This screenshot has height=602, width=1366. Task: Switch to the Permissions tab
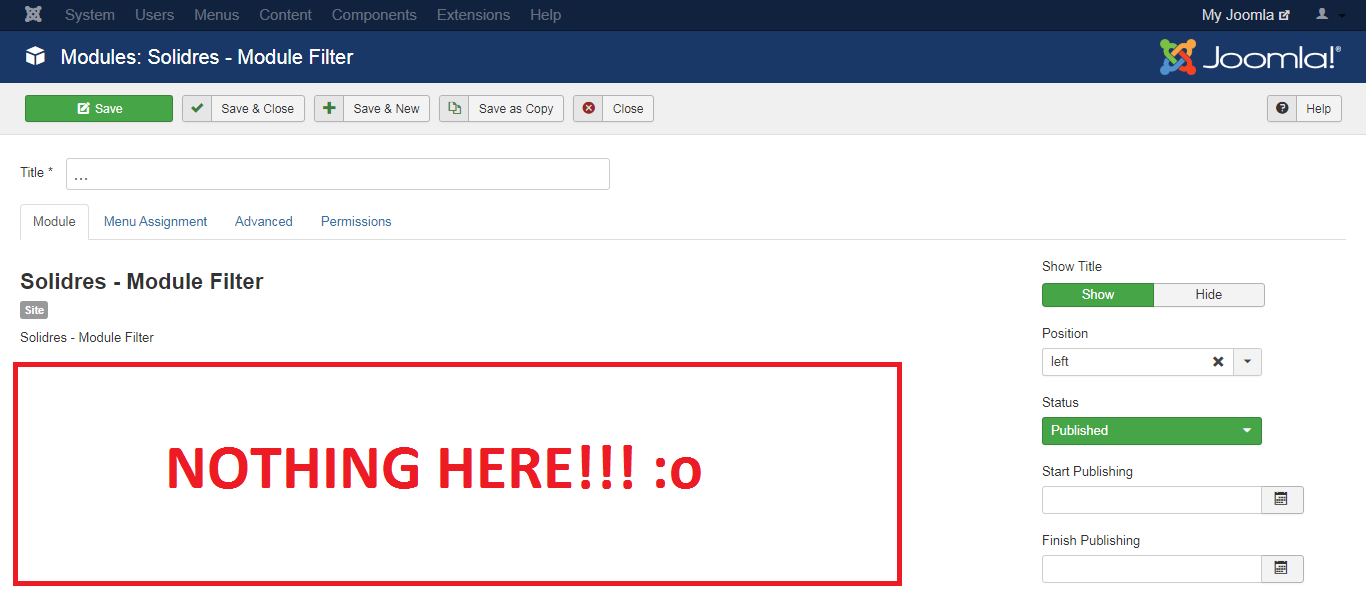tap(356, 222)
